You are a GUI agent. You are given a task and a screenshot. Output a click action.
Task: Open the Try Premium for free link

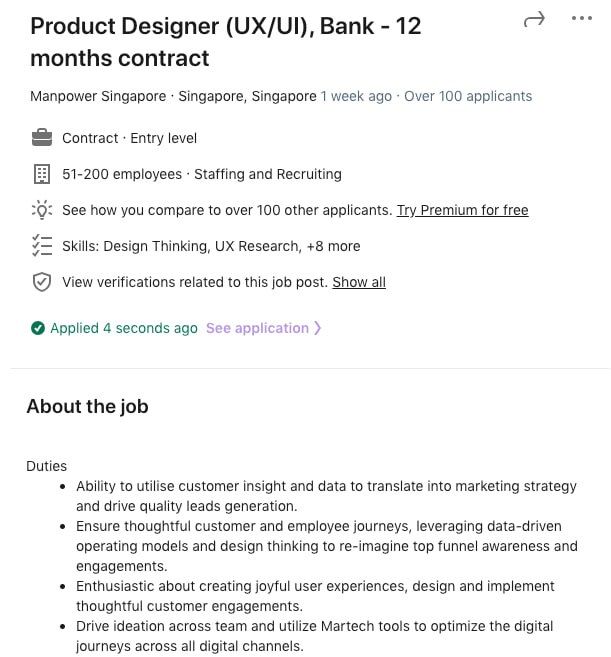point(462,210)
